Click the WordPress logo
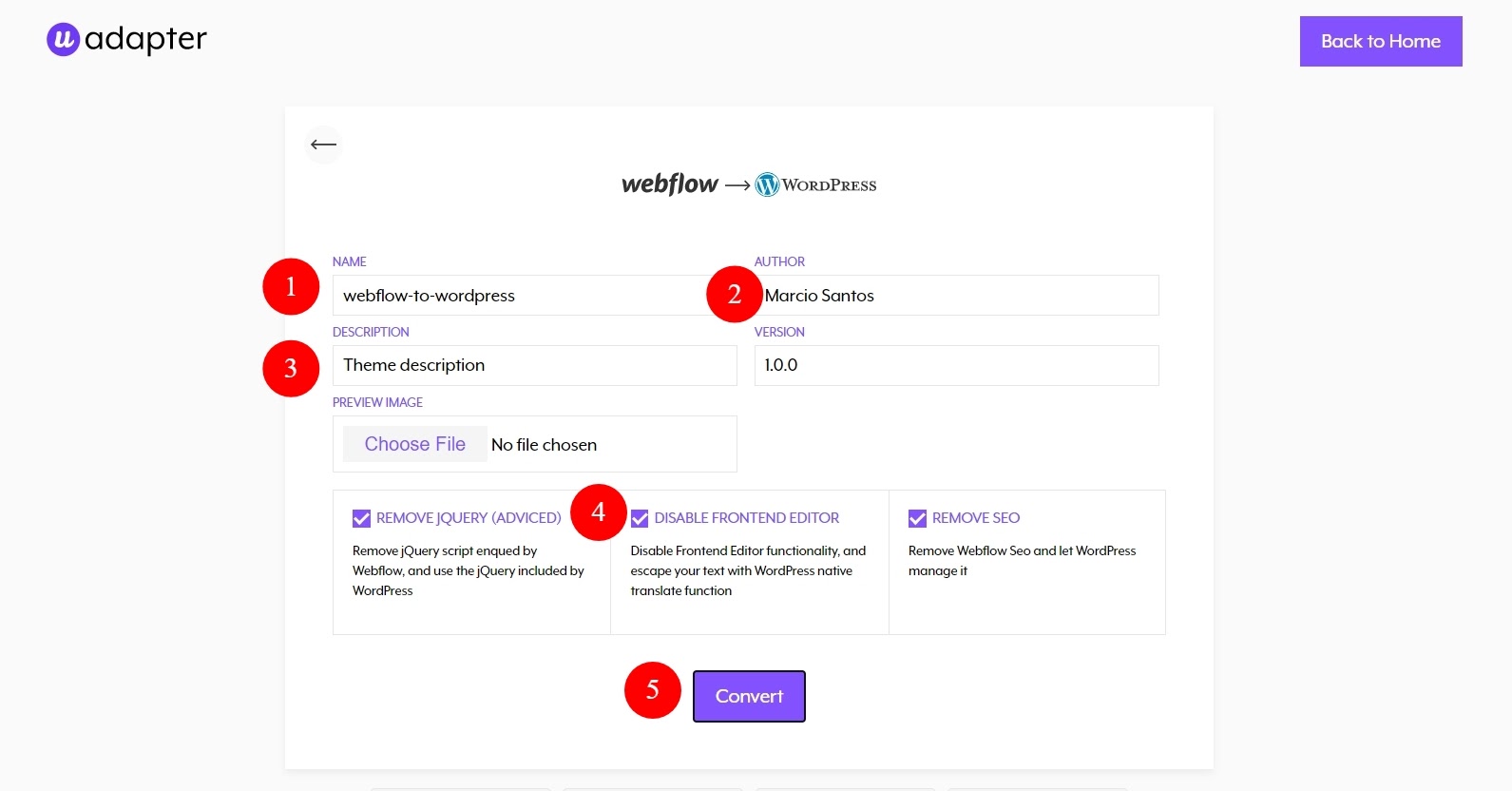 click(x=815, y=184)
